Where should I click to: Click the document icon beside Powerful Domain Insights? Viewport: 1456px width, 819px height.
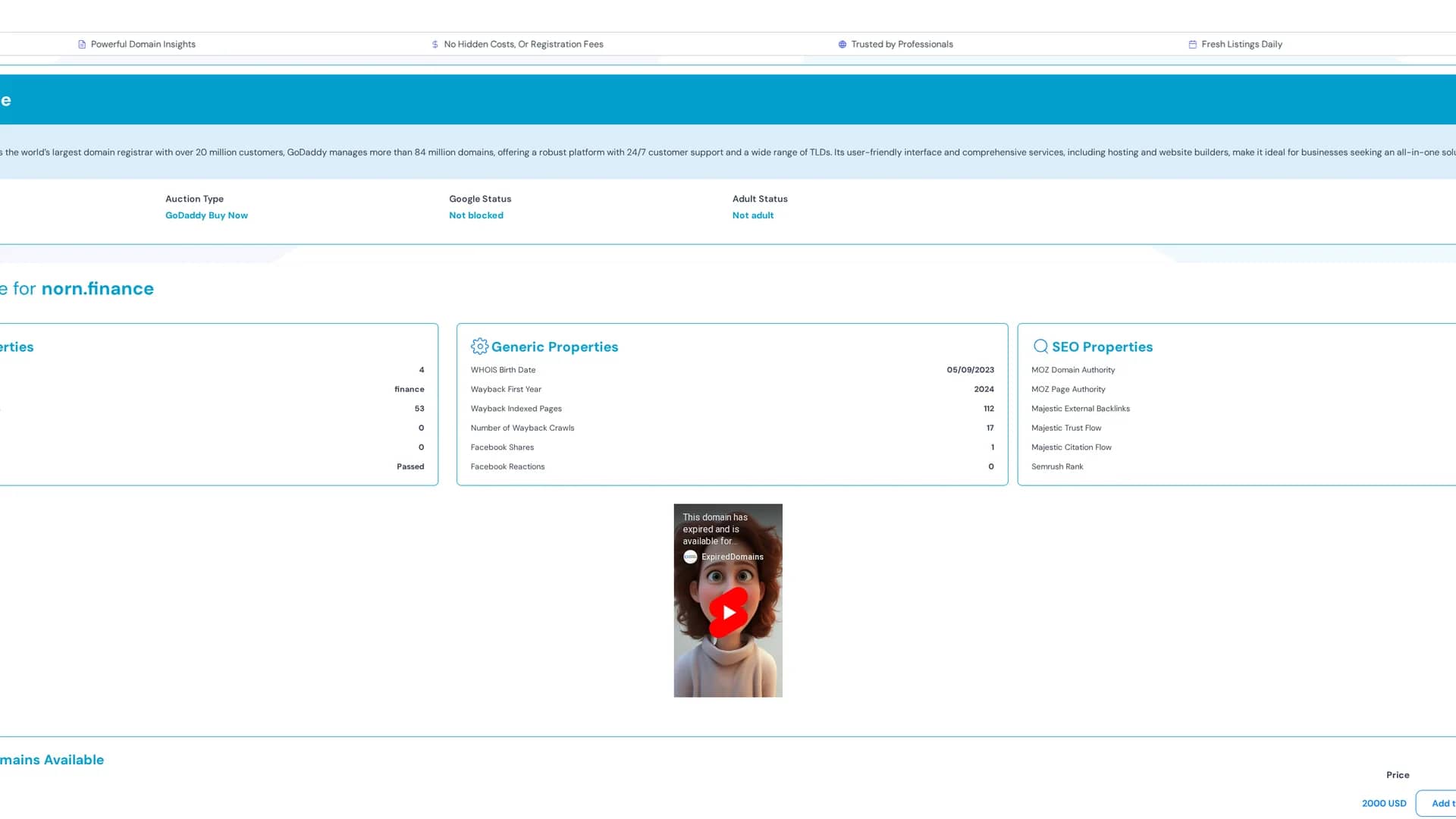point(82,45)
